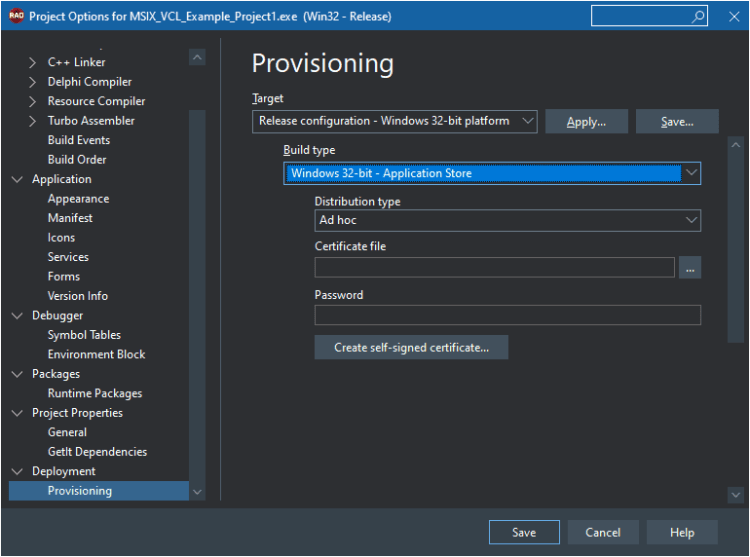Collapse the Packages tree node
This screenshot has width=750, height=557.
tap(17, 374)
